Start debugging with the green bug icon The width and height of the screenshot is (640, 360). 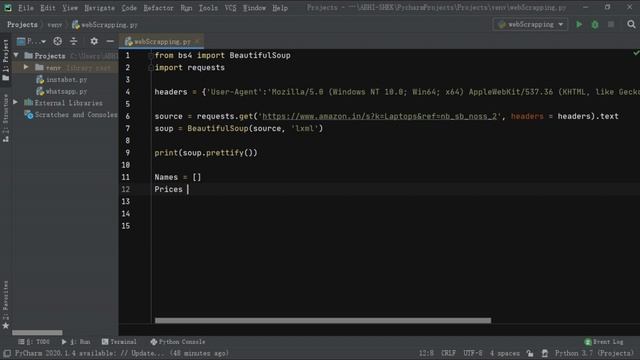[x=595, y=24]
